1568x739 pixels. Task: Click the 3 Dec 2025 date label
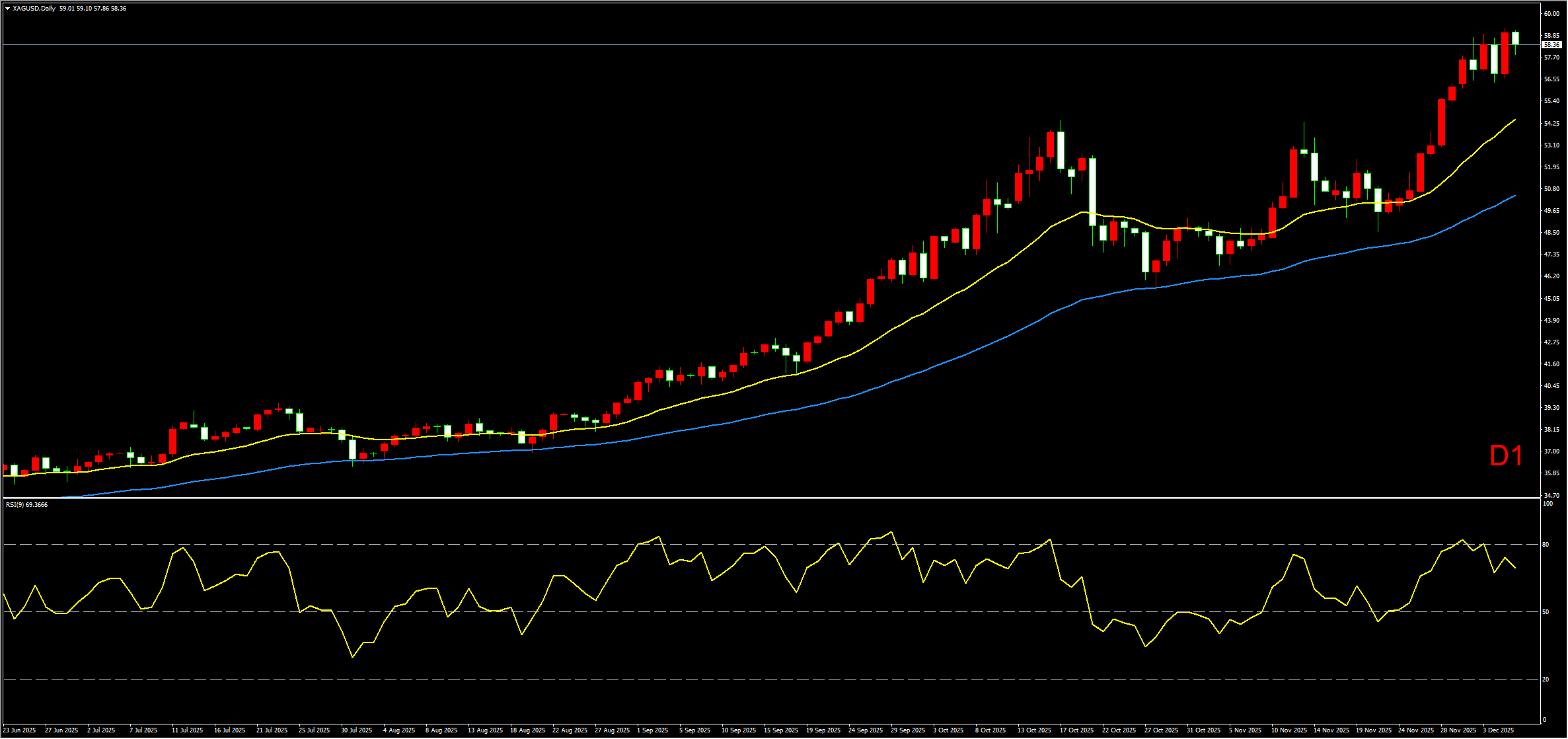point(1498,730)
